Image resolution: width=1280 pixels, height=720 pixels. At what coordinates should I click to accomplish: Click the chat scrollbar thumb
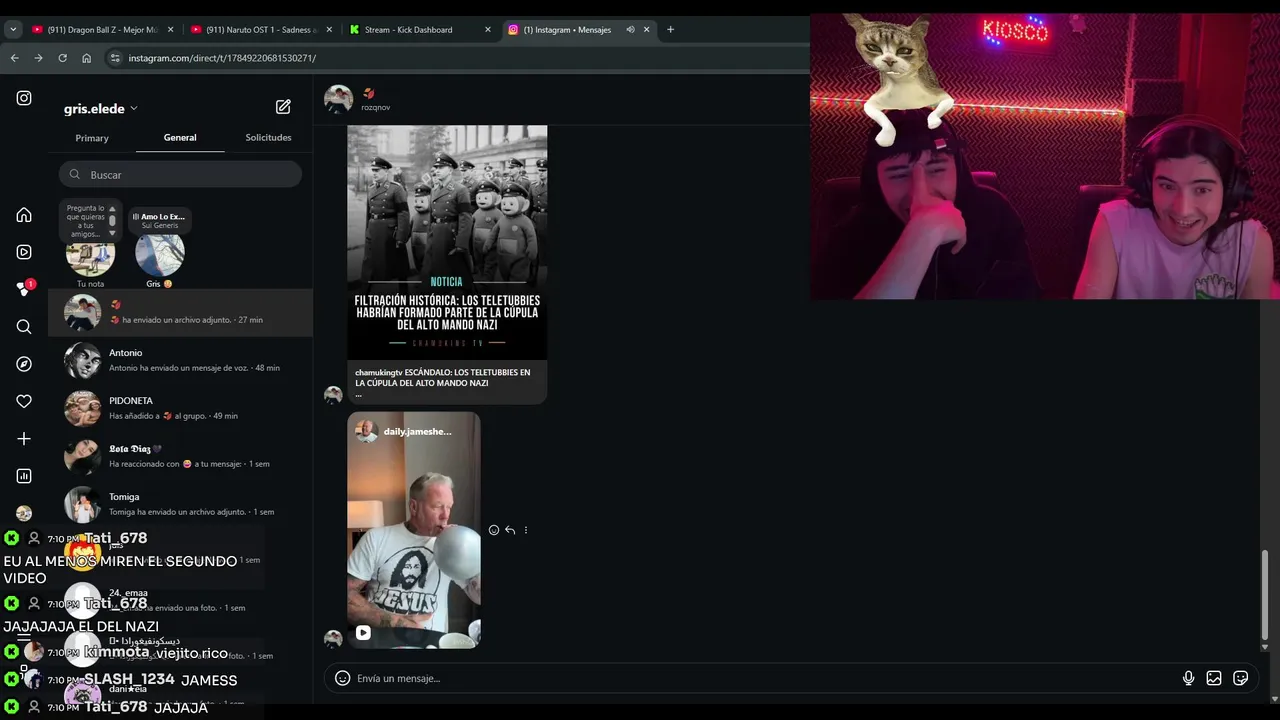[x=1265, y=595]
